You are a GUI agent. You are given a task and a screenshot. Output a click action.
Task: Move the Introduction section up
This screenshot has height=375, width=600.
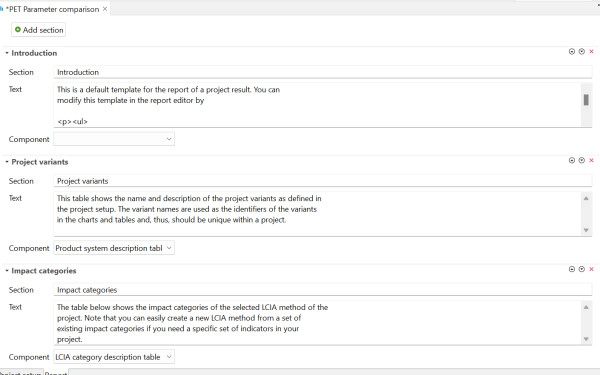click(x=572, y=52)
